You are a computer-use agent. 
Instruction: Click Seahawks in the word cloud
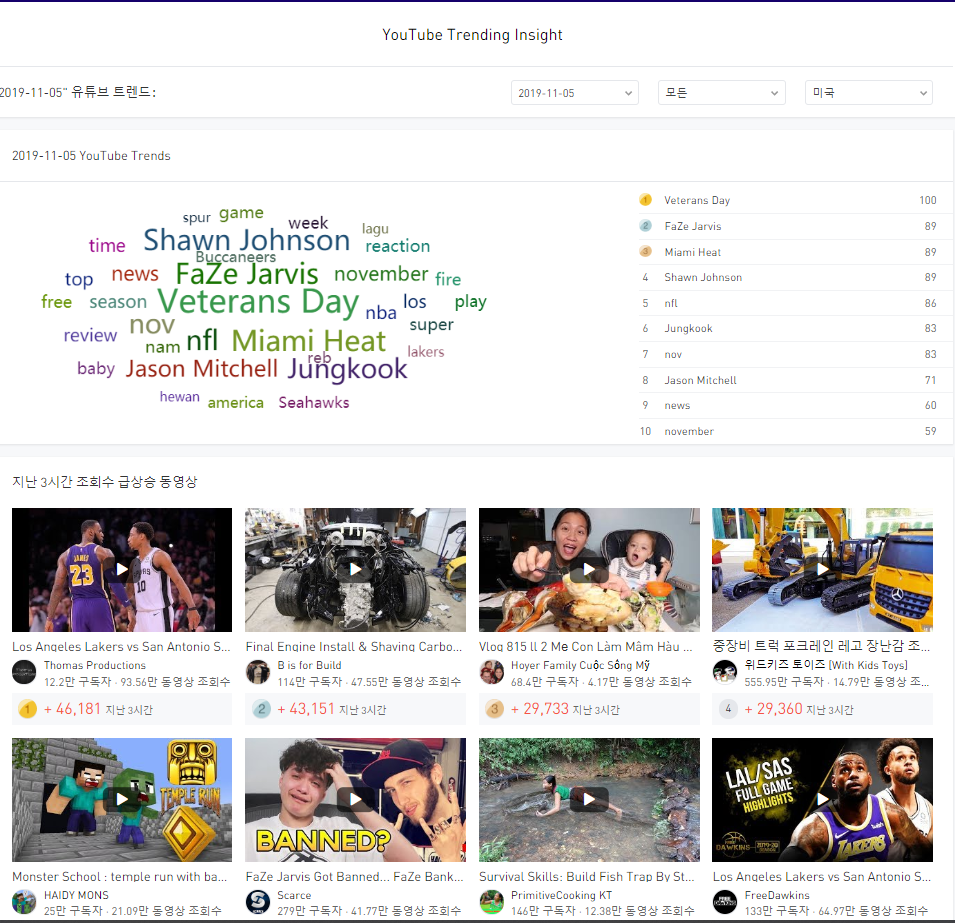click(314, 403)
